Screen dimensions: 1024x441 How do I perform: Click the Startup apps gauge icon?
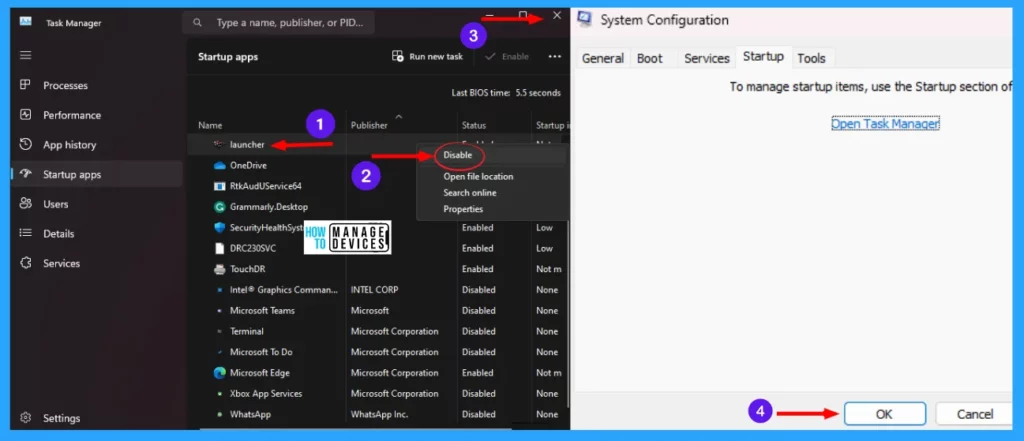click(25, 174)
